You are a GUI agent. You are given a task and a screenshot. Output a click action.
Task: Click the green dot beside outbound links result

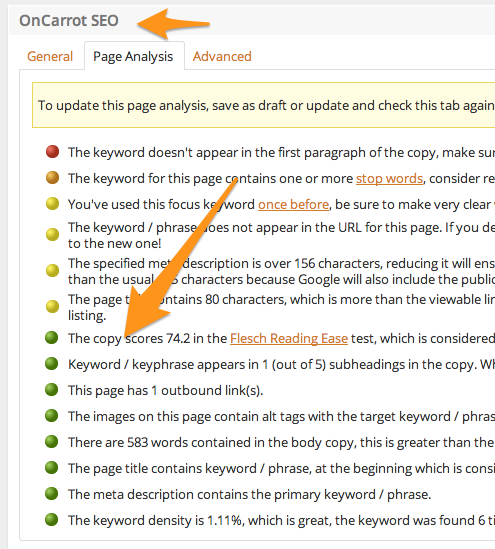[x=51, y=390]
